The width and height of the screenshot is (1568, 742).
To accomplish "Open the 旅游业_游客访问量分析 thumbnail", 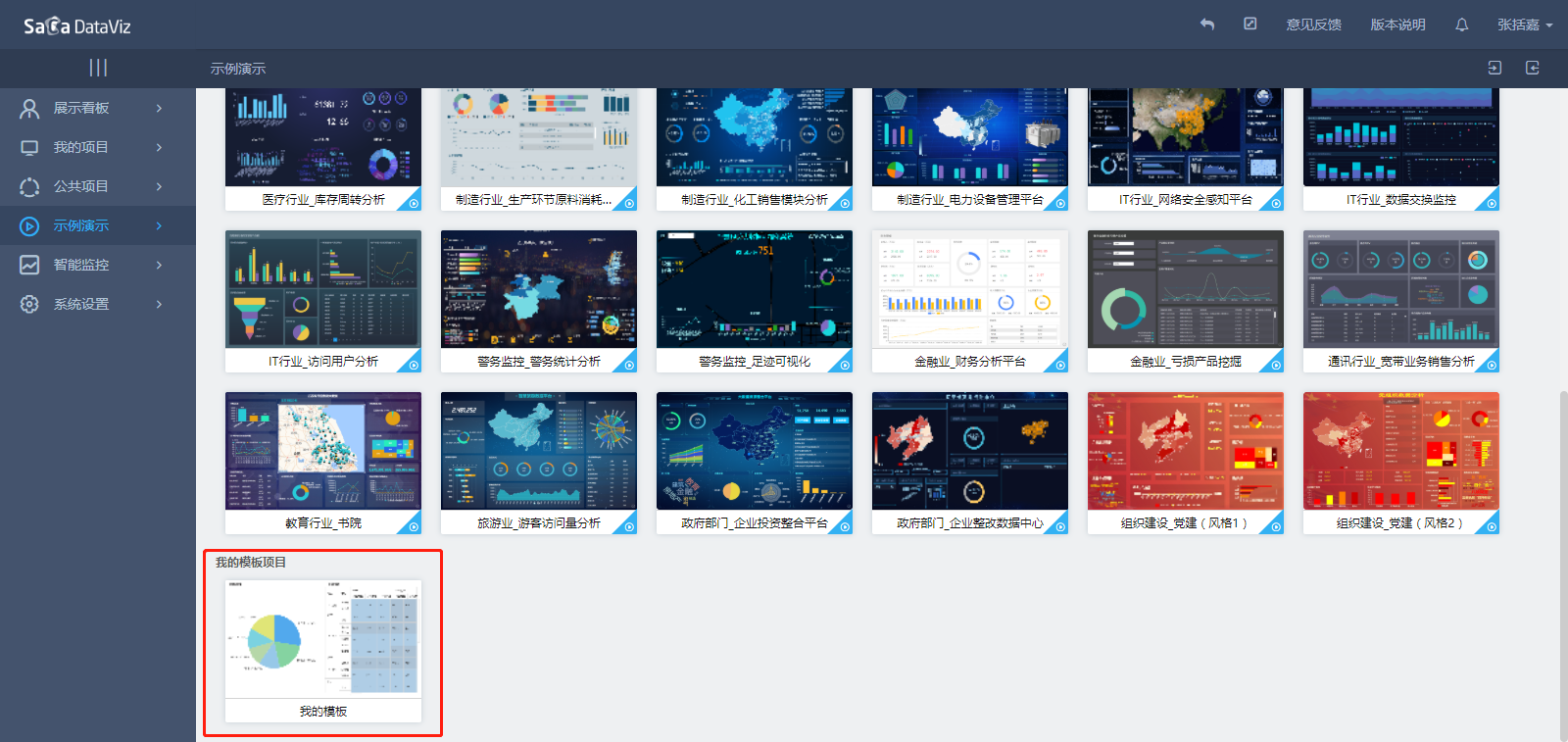I will 539,451.
